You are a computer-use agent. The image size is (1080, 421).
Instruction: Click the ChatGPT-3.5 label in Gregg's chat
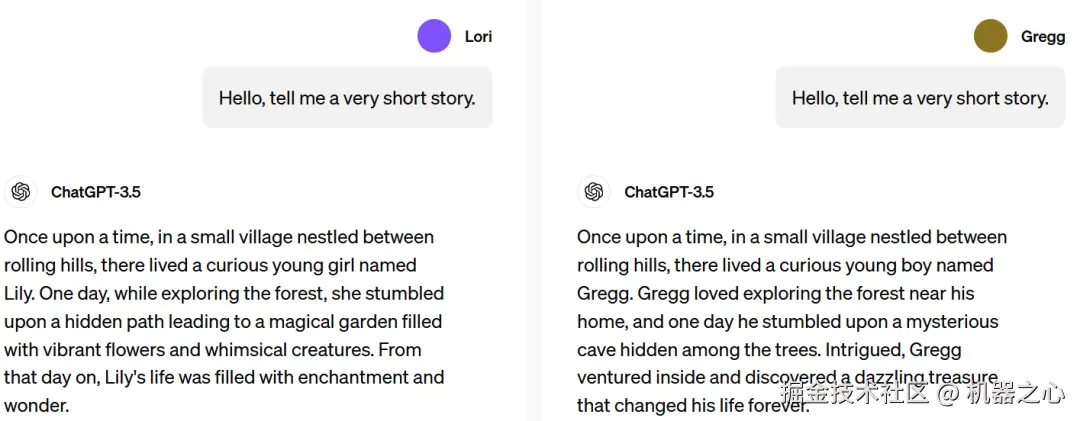point(669,192)
